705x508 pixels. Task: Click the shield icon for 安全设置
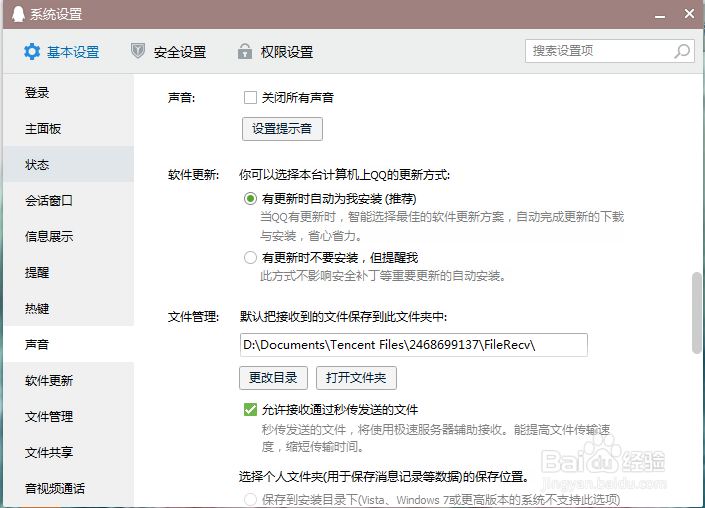[138, 51]
